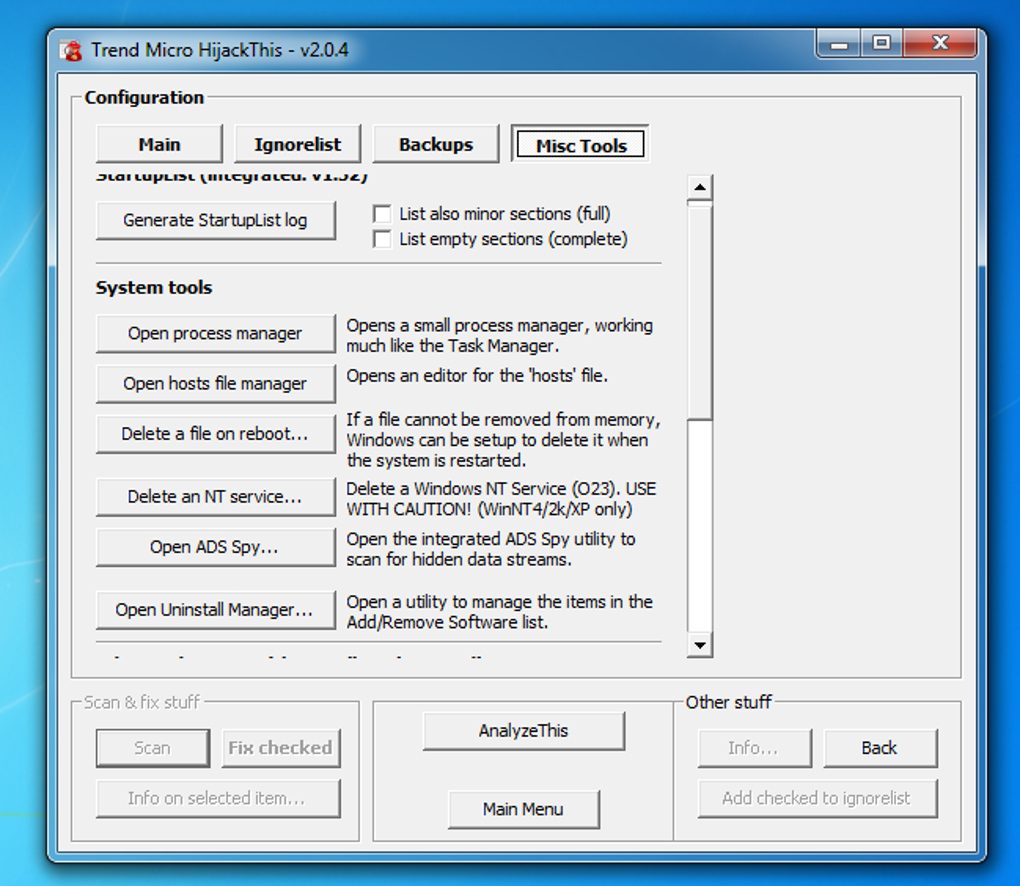The width and height of the screenshot is (1020, 886).
Task: Click Delete an NT service button
Action: click(x=215, y=497)
